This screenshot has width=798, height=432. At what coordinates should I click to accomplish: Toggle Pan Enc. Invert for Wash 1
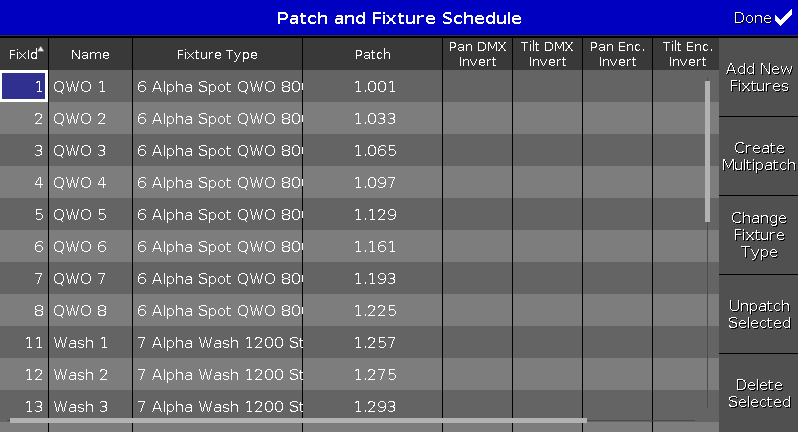617,343
